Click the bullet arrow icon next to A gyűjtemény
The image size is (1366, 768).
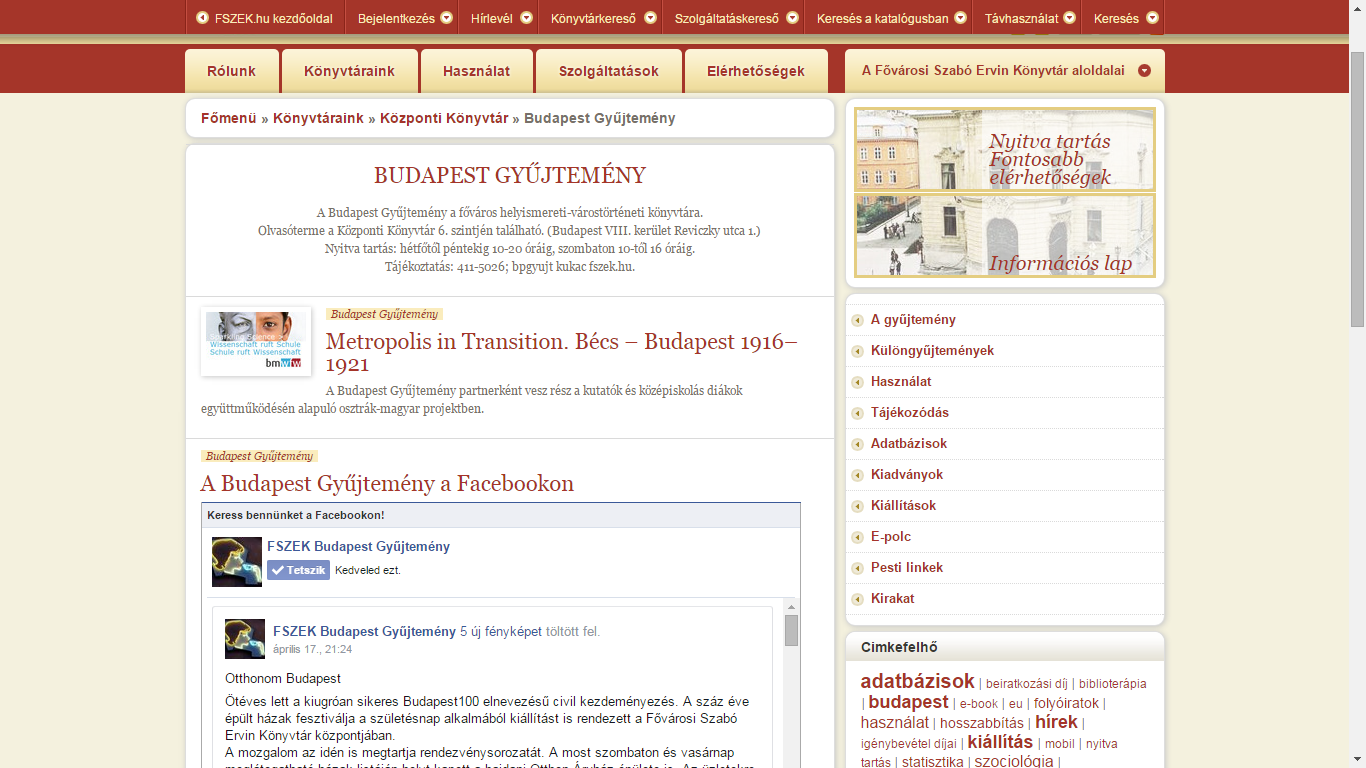pyautogui.click(x=858, y=320)
